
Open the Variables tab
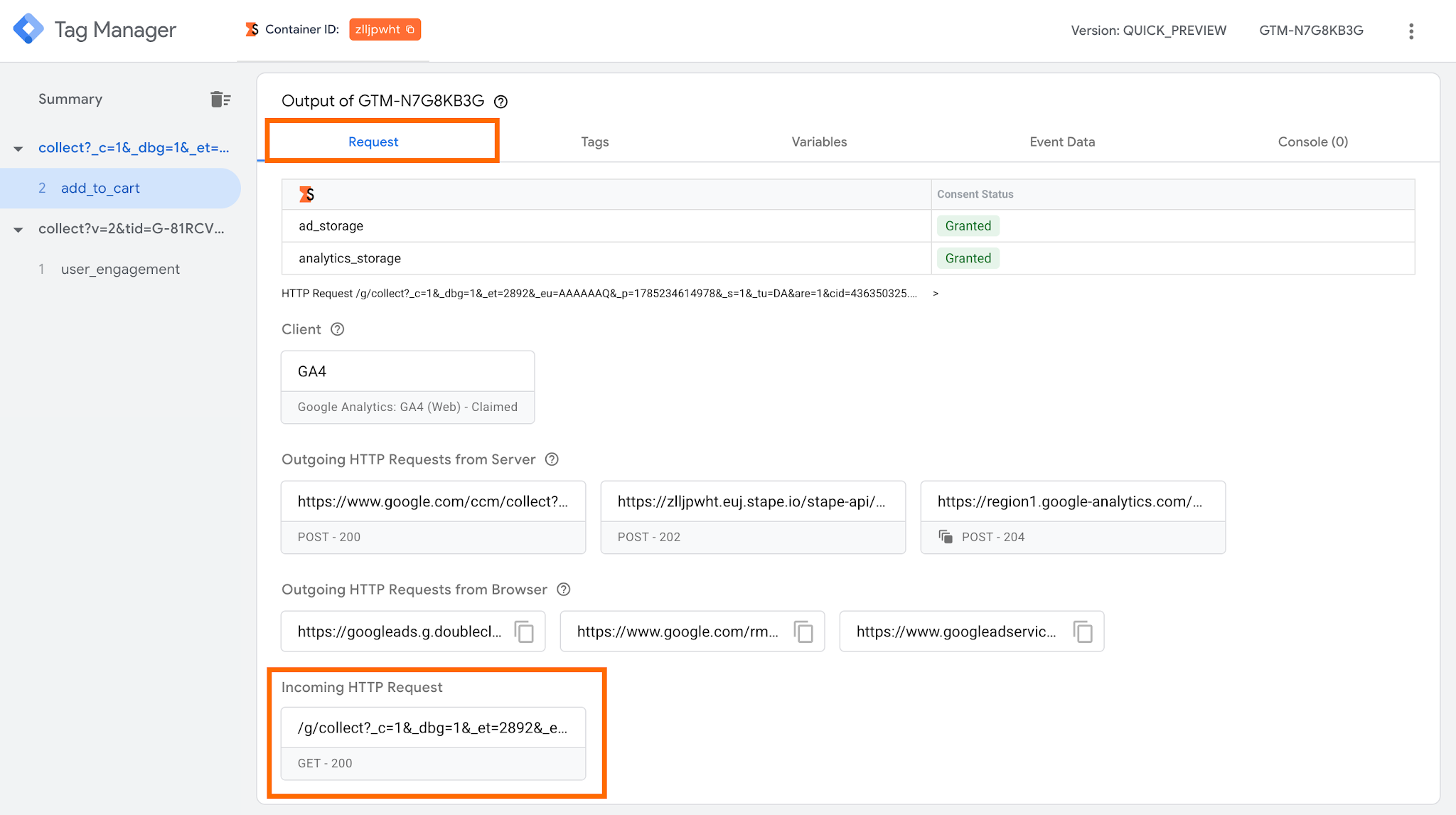coord(819,142)
